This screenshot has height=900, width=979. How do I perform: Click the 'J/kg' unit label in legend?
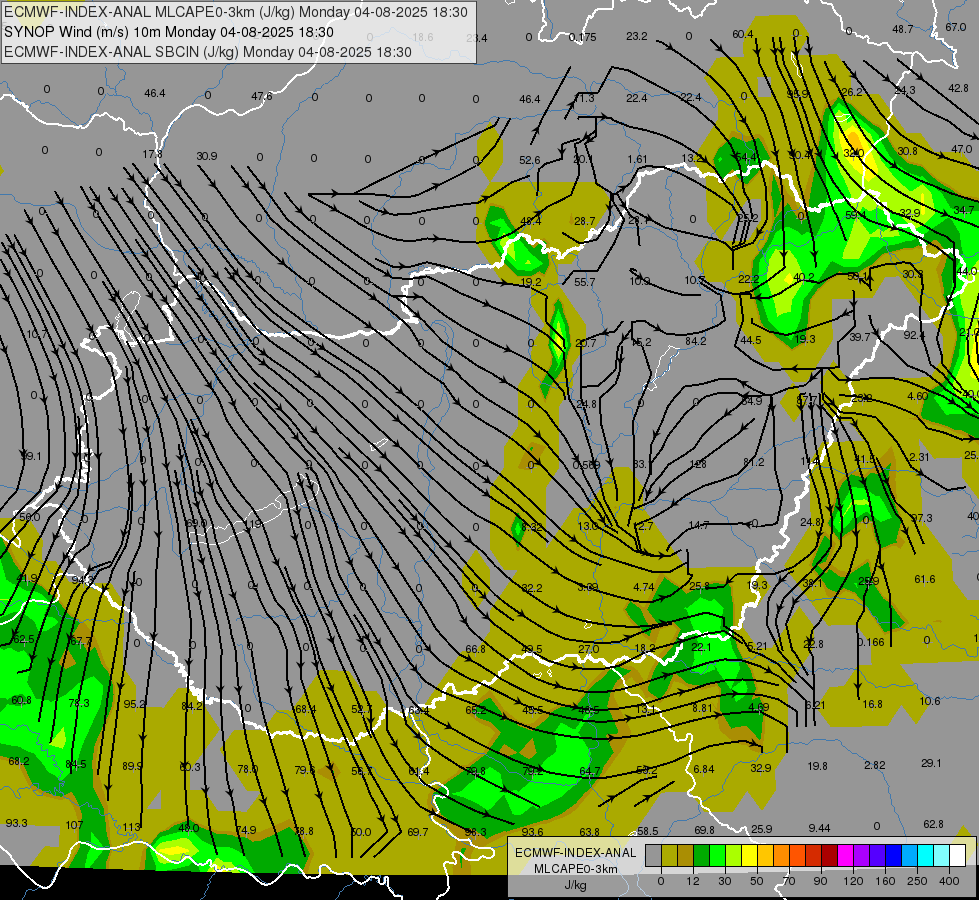576,885
